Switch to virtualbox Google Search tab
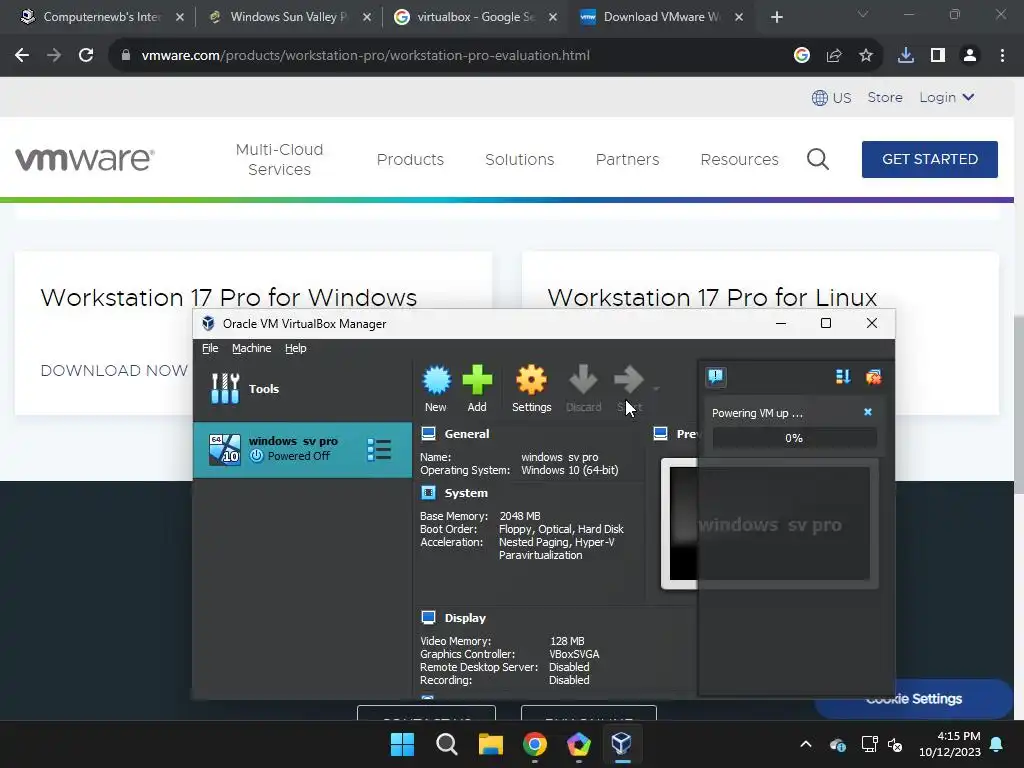 pos(475,17)
